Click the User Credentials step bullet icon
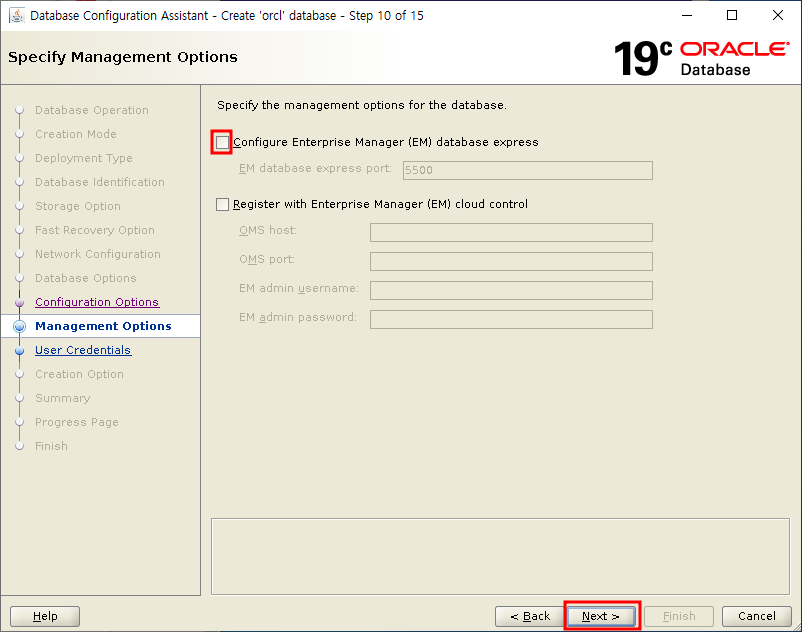 point(19,350)
